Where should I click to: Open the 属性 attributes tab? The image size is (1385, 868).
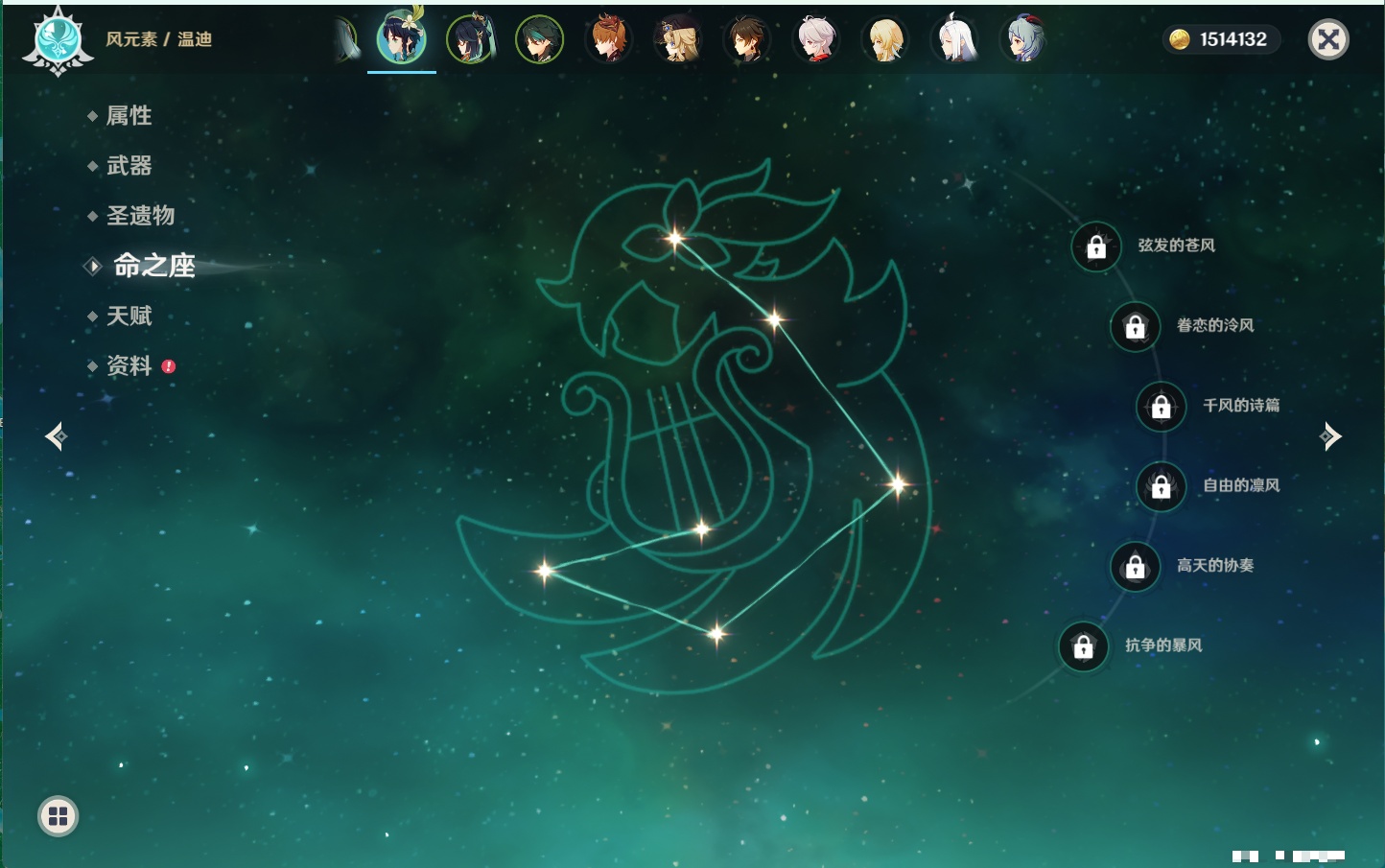(129, 116)
